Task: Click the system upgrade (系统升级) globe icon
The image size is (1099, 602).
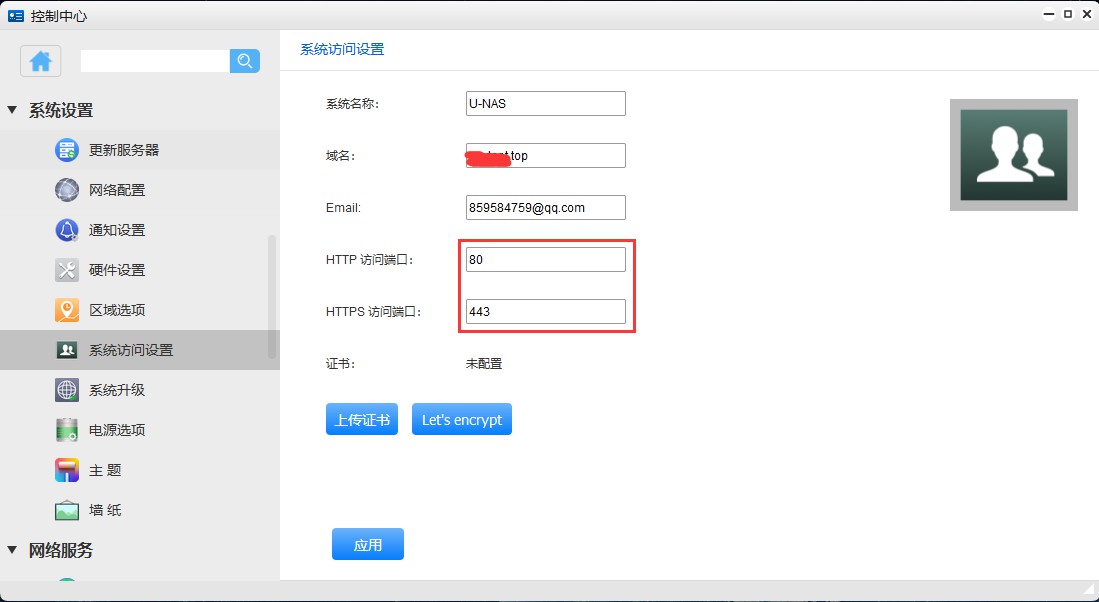Action: [x=67, y=390]
